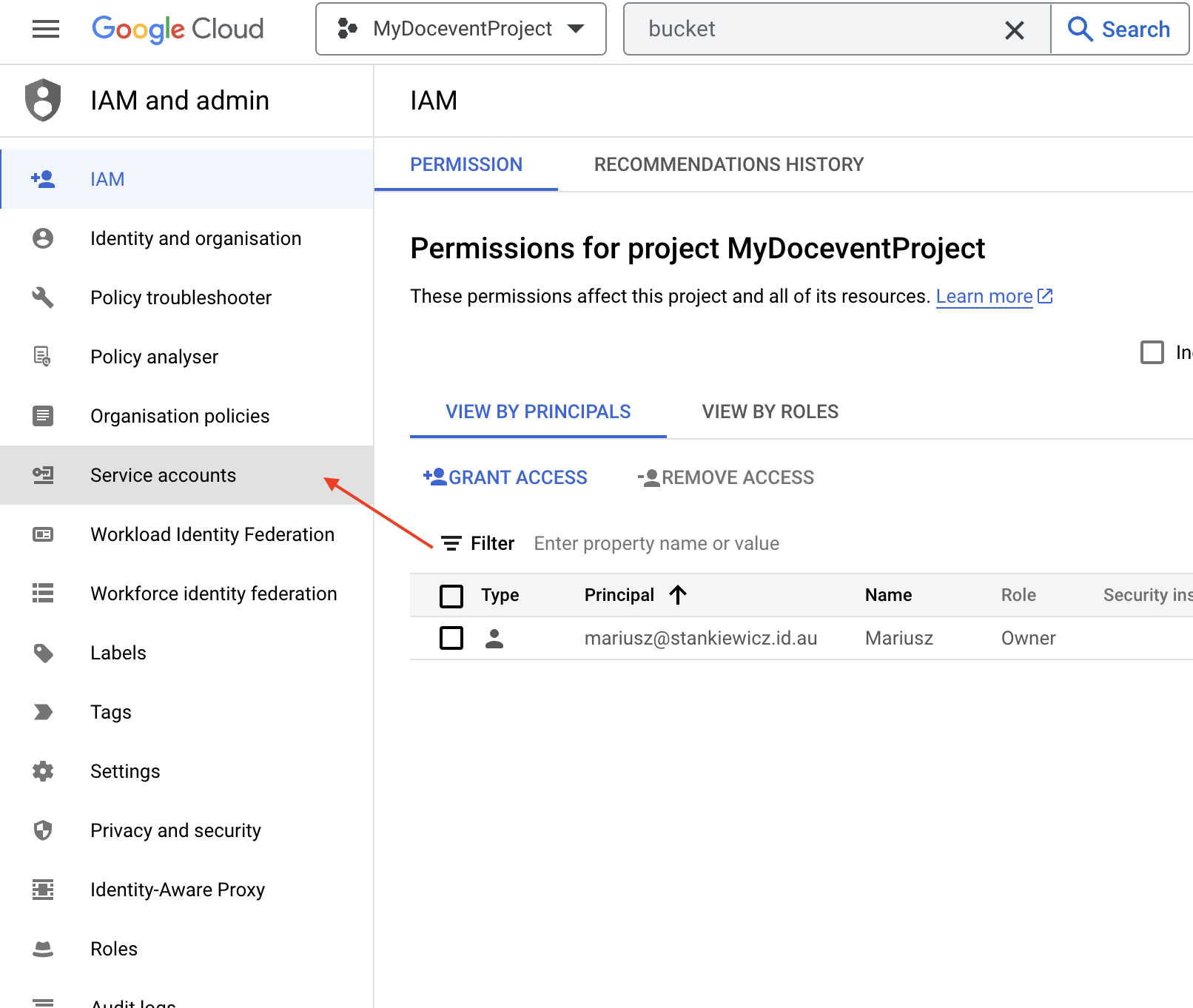Screen dimensions: 1193x1008
Task: Open the hamburger navigation menu
Action: pyautogui.click(x=46, y=29)
